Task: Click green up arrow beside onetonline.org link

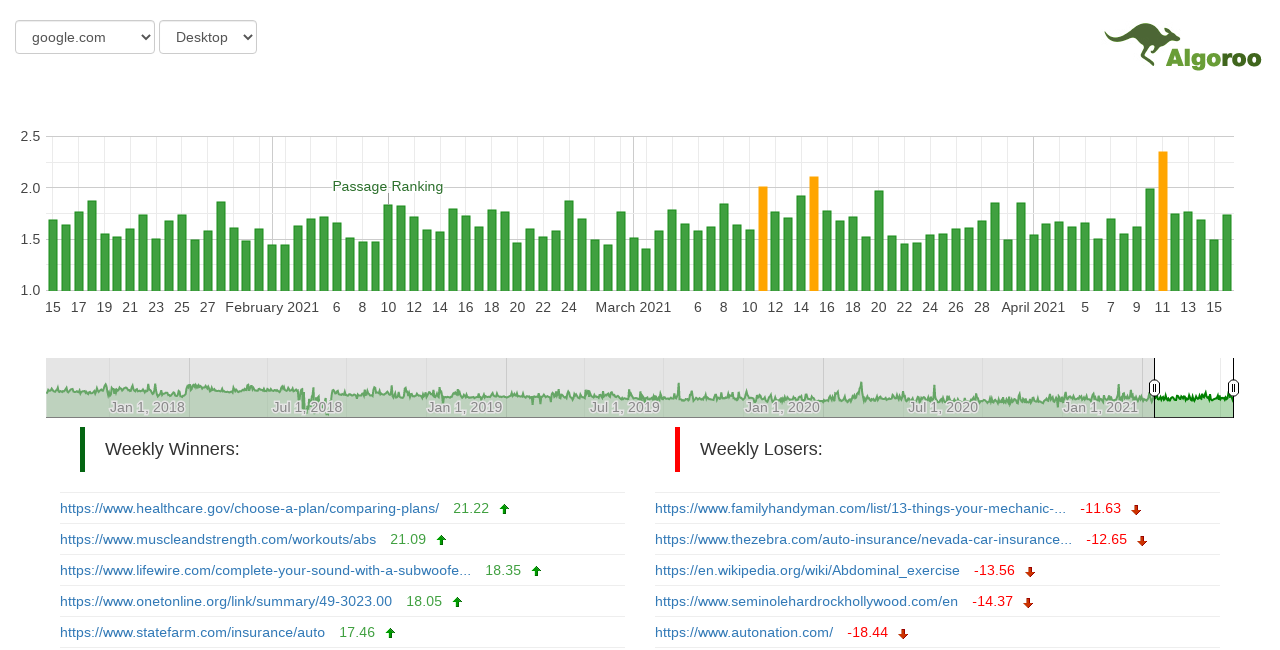Action: tap(457, 601)
